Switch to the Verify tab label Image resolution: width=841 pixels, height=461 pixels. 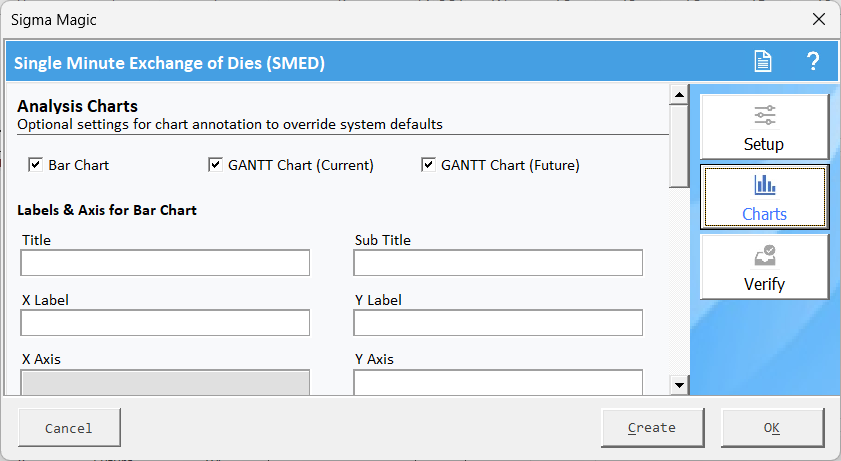(764, 284)
